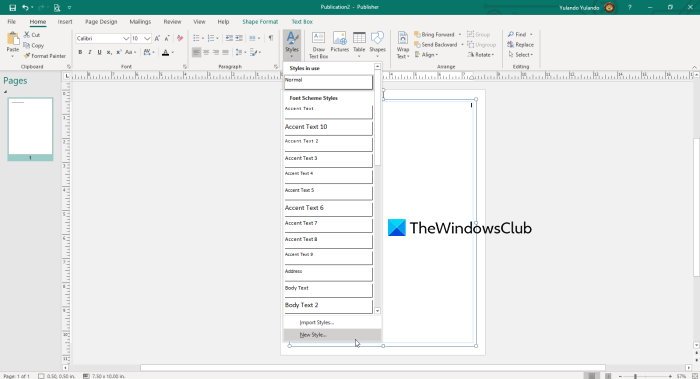Decrease the indent level
This screenshot has width=700, height=379.
229,38
